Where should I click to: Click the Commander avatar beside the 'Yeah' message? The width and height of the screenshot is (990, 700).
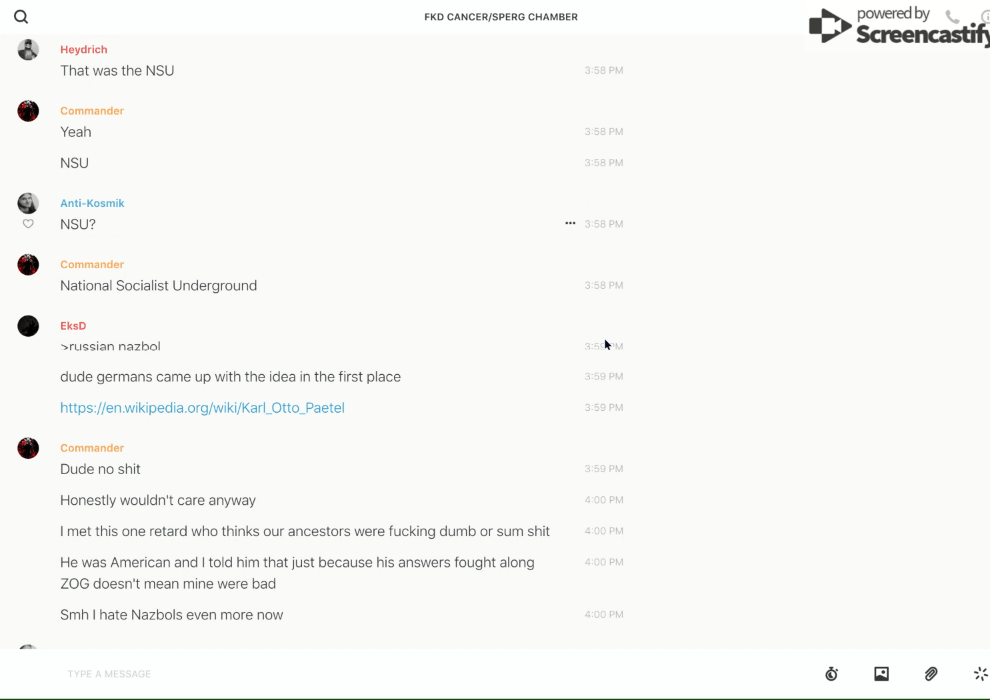[28, 111]
